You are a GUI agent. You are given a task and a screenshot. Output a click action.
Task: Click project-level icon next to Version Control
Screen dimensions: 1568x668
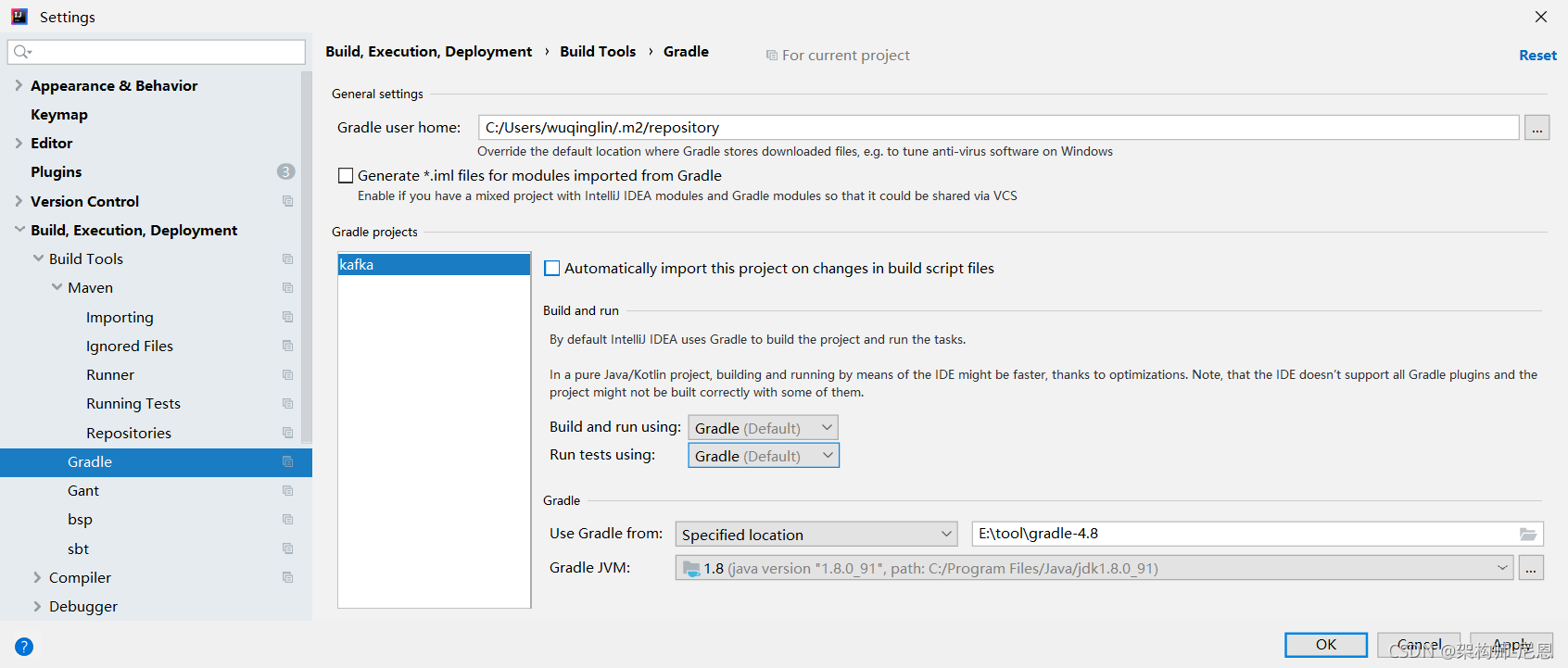(x=288, y=201)
